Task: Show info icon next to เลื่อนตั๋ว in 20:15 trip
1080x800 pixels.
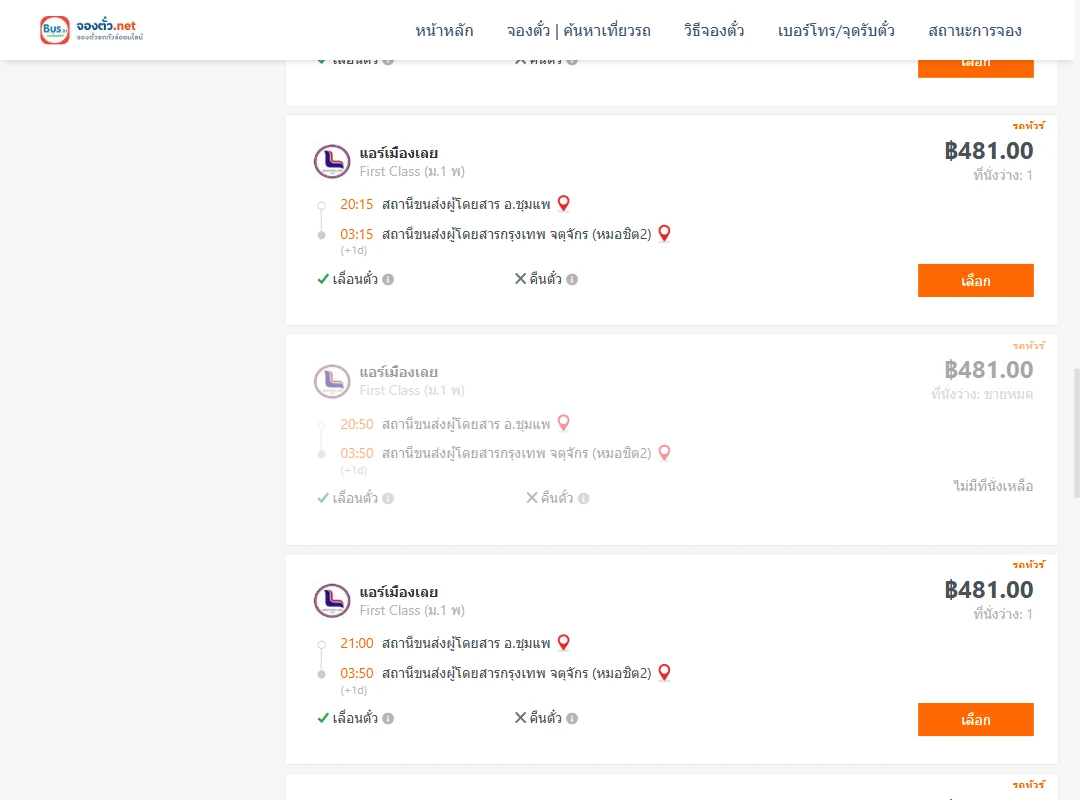Action: (x=388, y=279)
